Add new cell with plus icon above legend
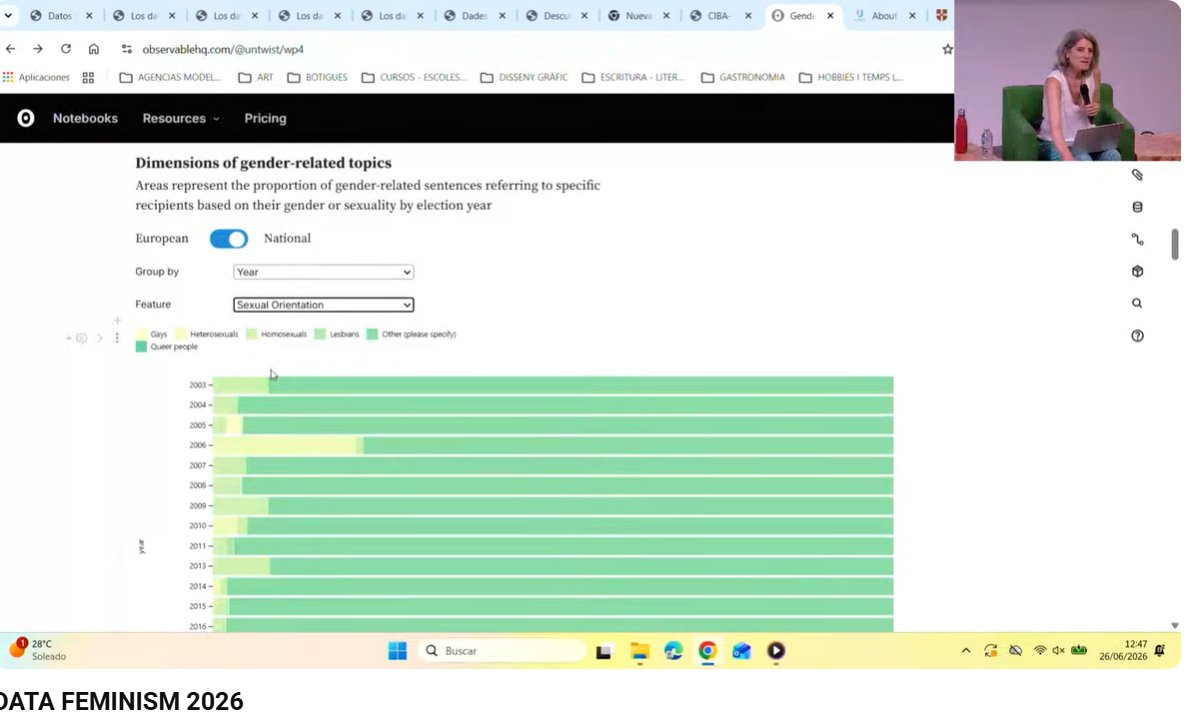The width and height of the screenshot is (1192, 717). pos(117,320)
